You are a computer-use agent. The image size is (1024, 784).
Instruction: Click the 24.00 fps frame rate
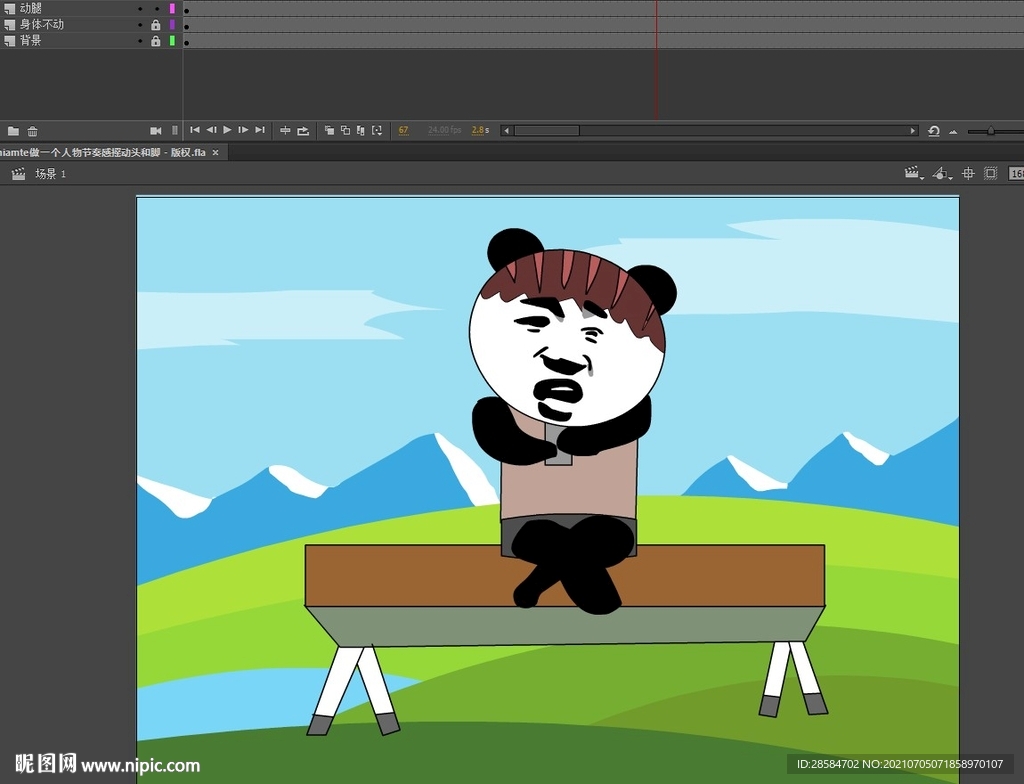(x=445, y=130)
